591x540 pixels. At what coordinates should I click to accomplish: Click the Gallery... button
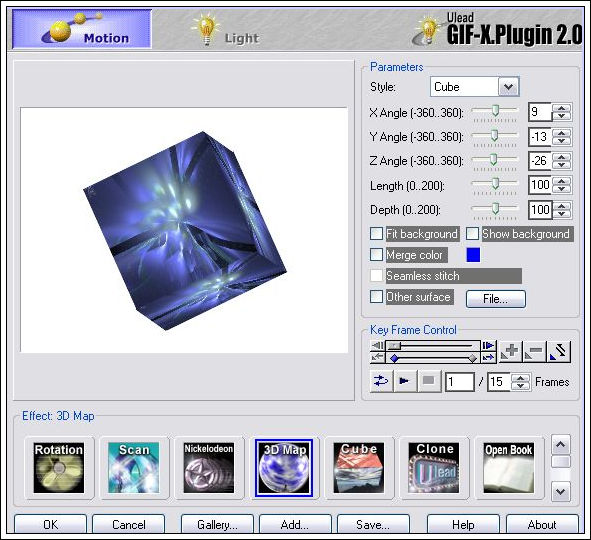click(x=217, y=524)
